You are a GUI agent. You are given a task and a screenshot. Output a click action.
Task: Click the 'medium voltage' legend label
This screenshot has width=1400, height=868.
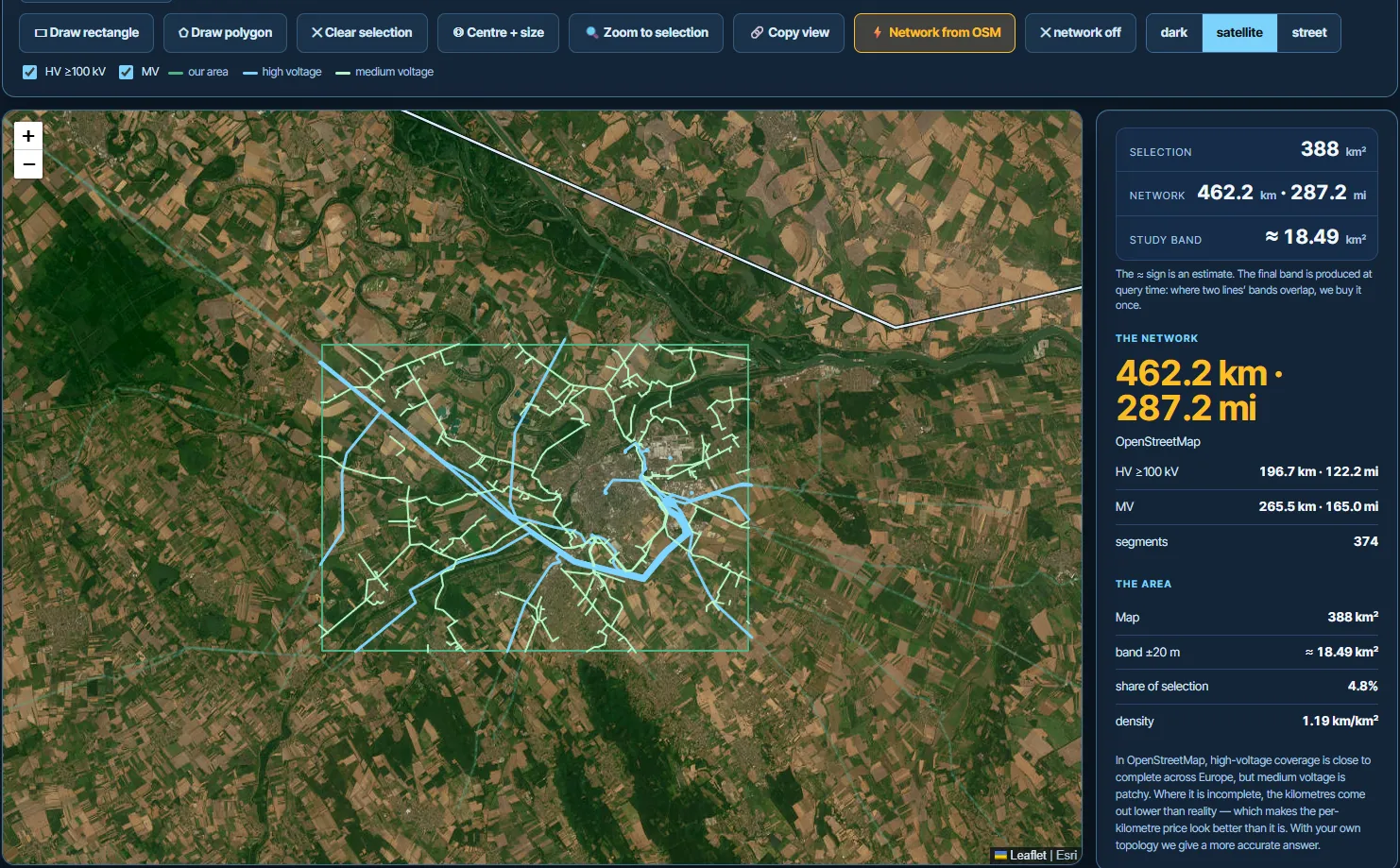coord(394,72)
